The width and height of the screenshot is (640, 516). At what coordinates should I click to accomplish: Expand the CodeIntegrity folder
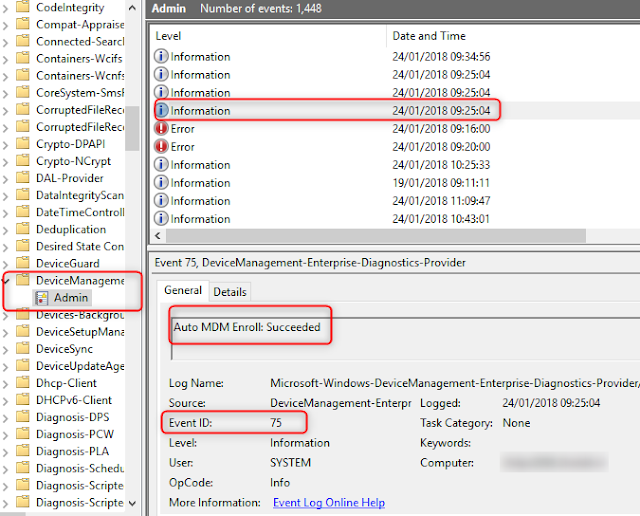[5, 8]
